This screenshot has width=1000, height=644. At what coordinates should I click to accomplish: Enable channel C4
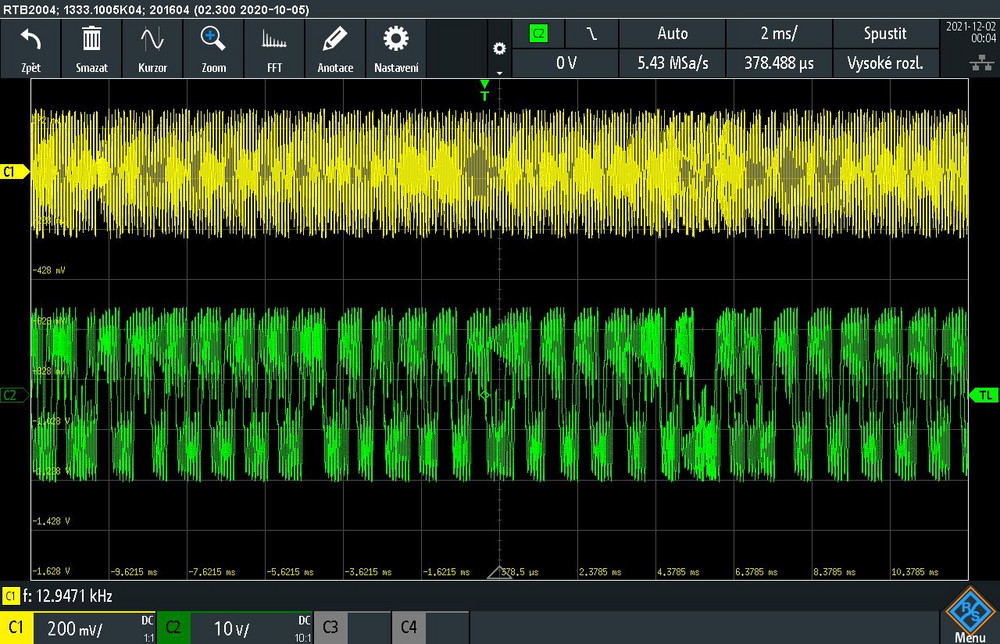[409, 628]
